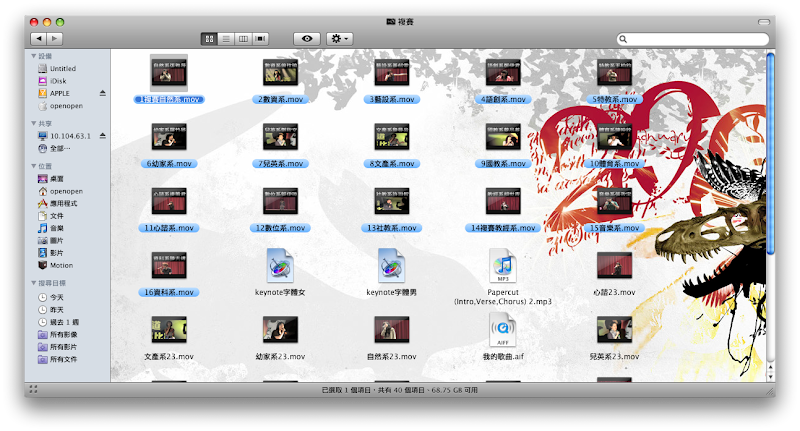Switch to Cover Flow view
Screen dimensions: 800x431
(x=260, y=39)
